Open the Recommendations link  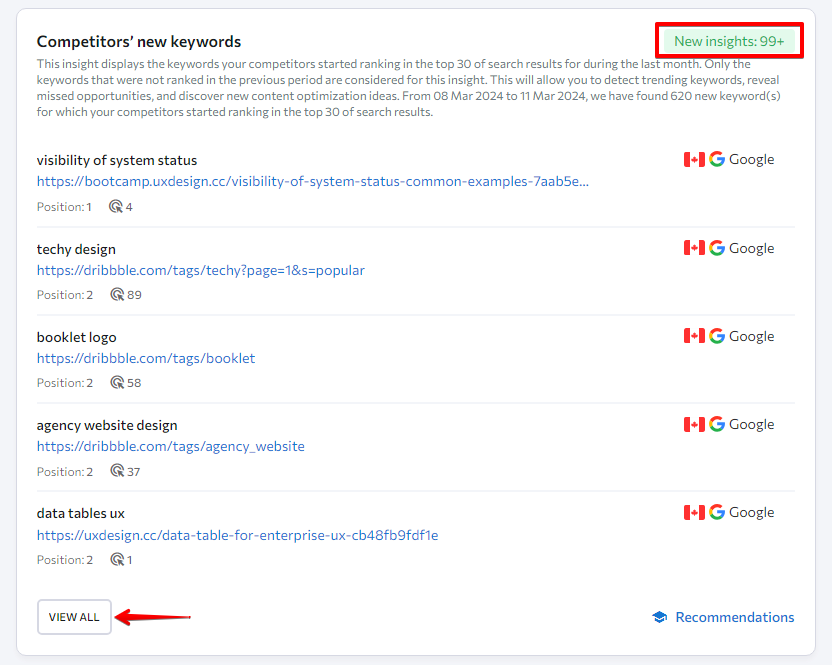point(734,617)
